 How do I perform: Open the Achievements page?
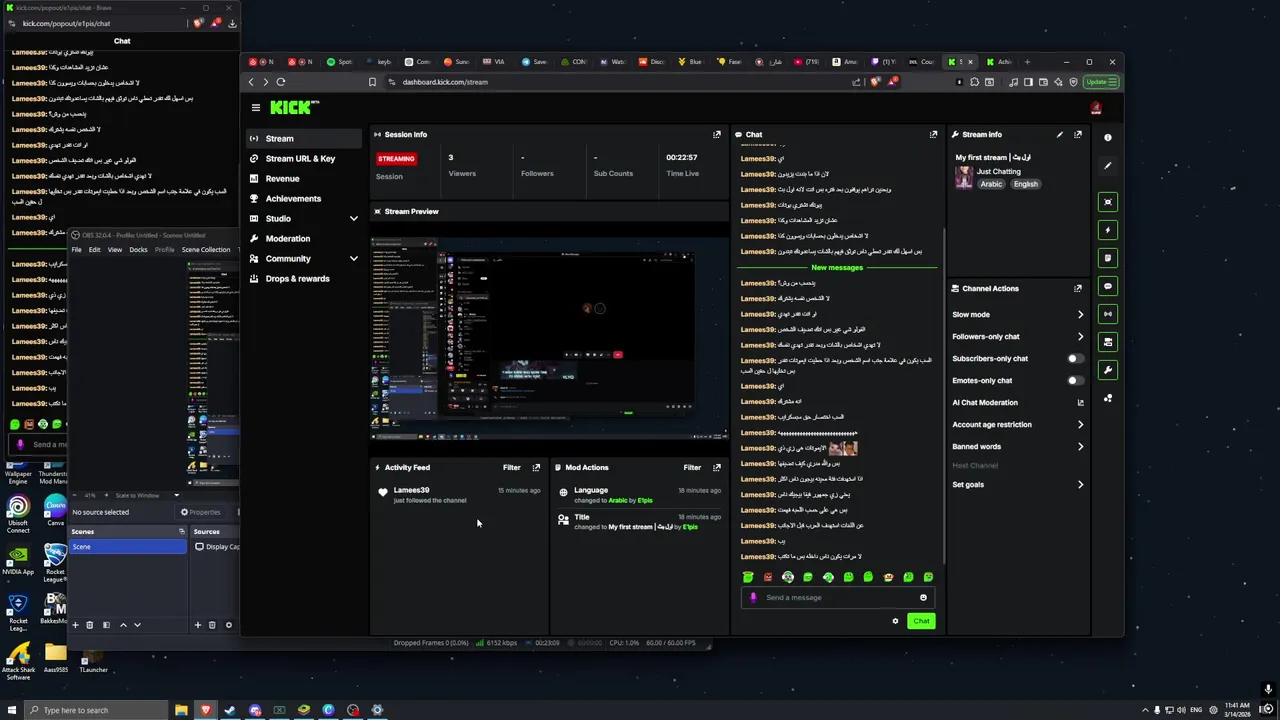point(304,198)
